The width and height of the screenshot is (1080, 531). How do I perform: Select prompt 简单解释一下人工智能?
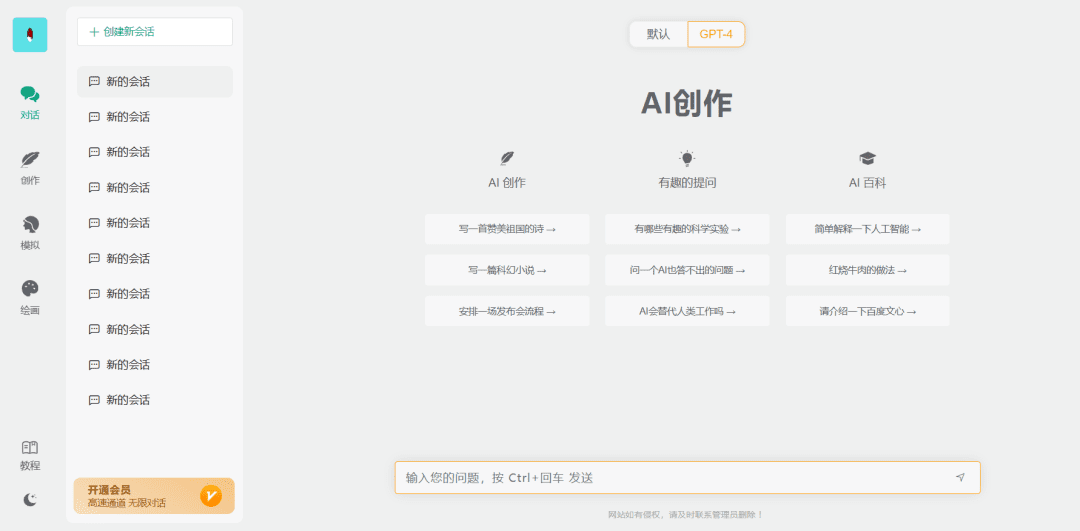click(868, 229)
